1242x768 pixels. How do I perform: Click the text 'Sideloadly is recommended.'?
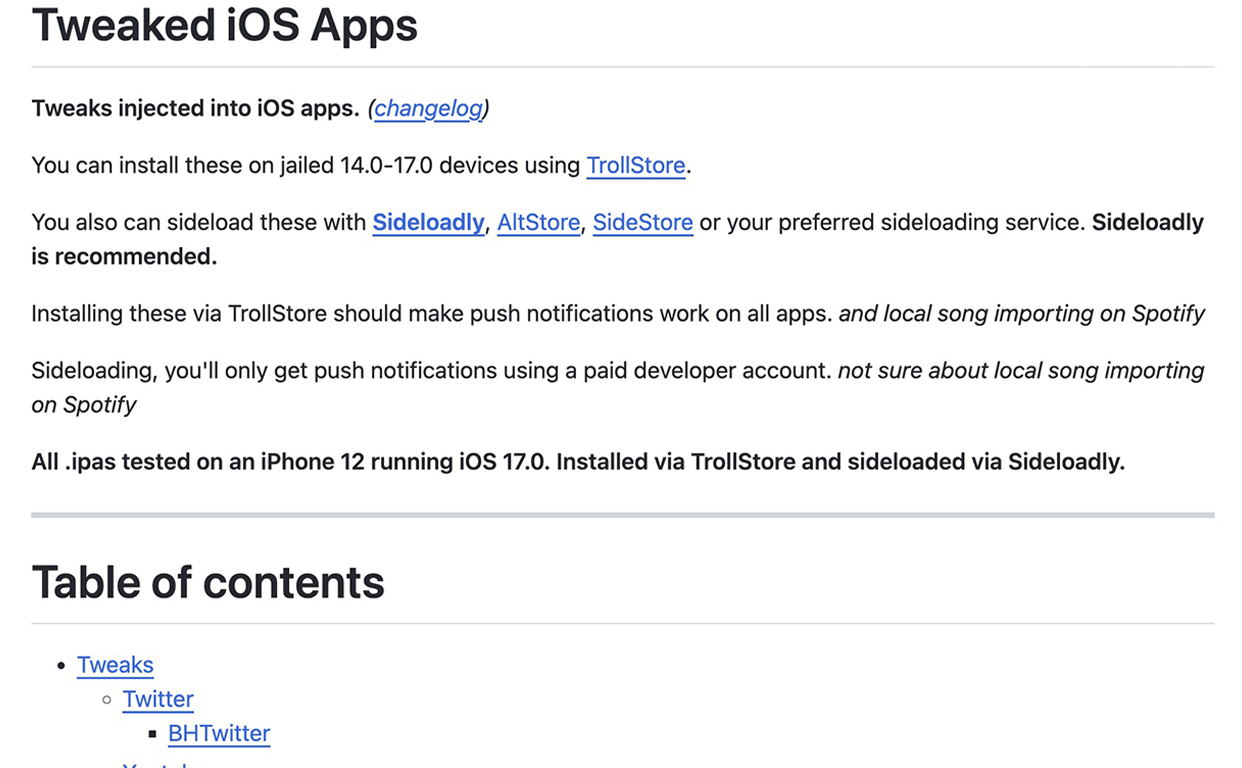tap(617, 239)
